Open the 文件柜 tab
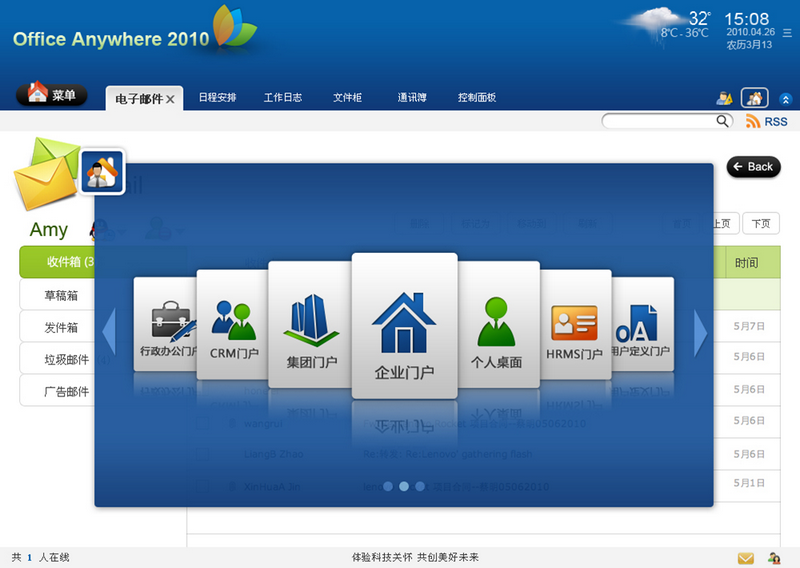This screenshot has height=568, width=800. 347,97
